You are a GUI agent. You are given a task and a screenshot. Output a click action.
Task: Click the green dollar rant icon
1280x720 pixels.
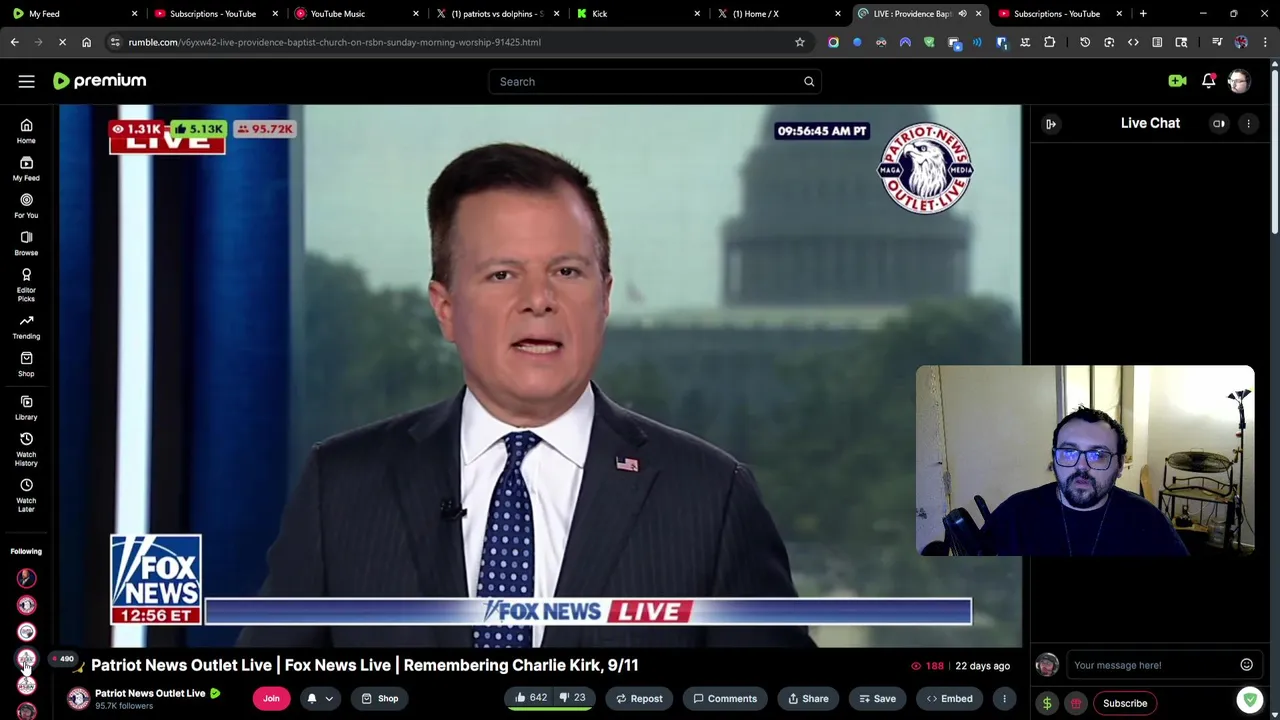1047,703
